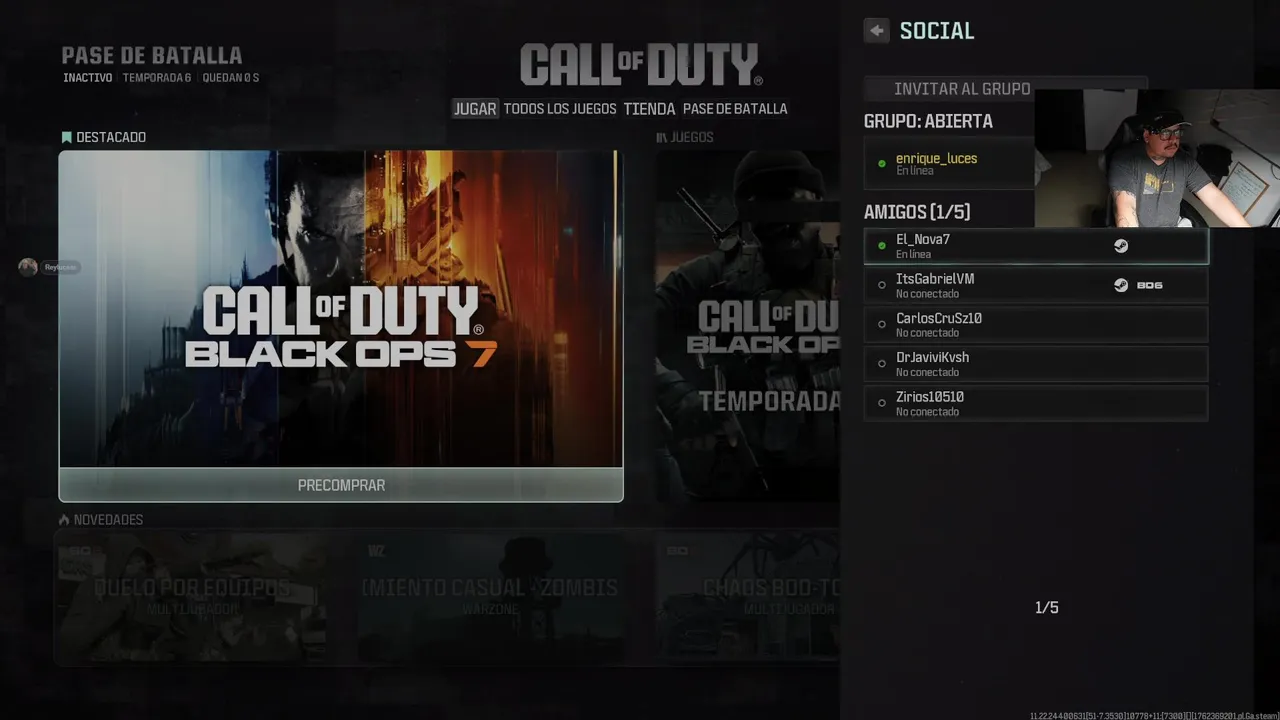Open the Black Ops Temporada game card
This screenshot has height=720, width=1280.
coord(747,326)
